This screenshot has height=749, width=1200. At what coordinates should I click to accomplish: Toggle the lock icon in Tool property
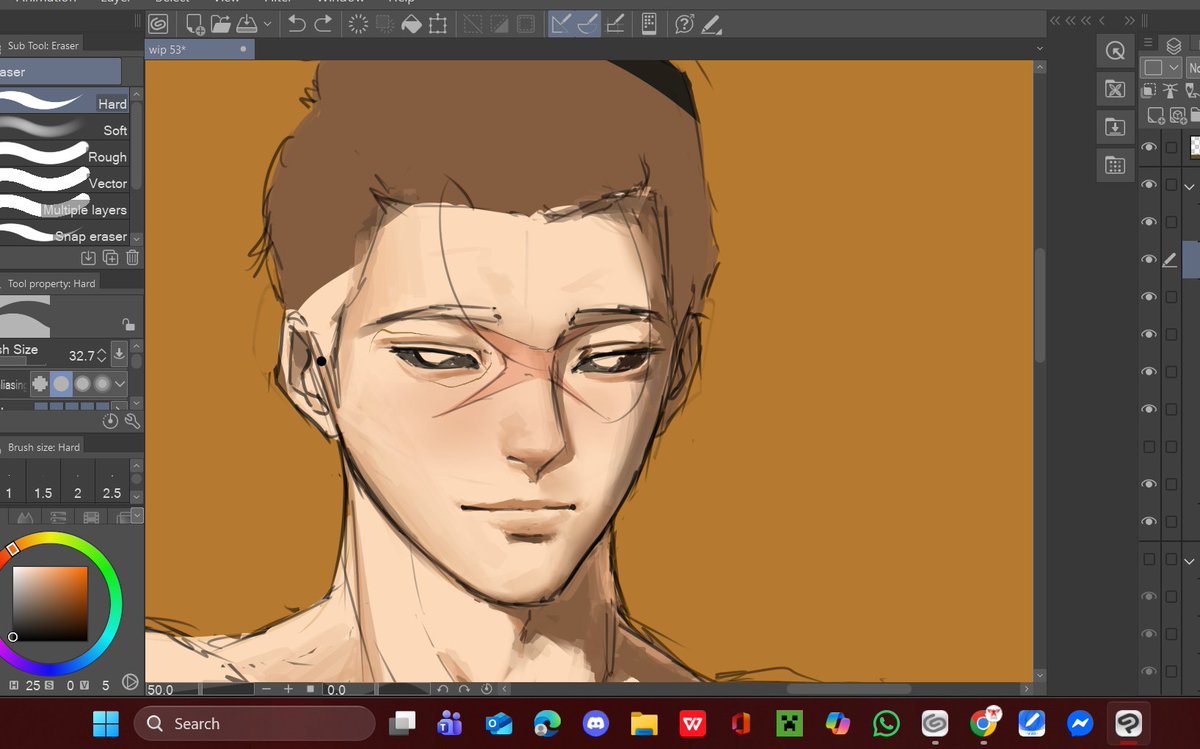tap(127, 324)
